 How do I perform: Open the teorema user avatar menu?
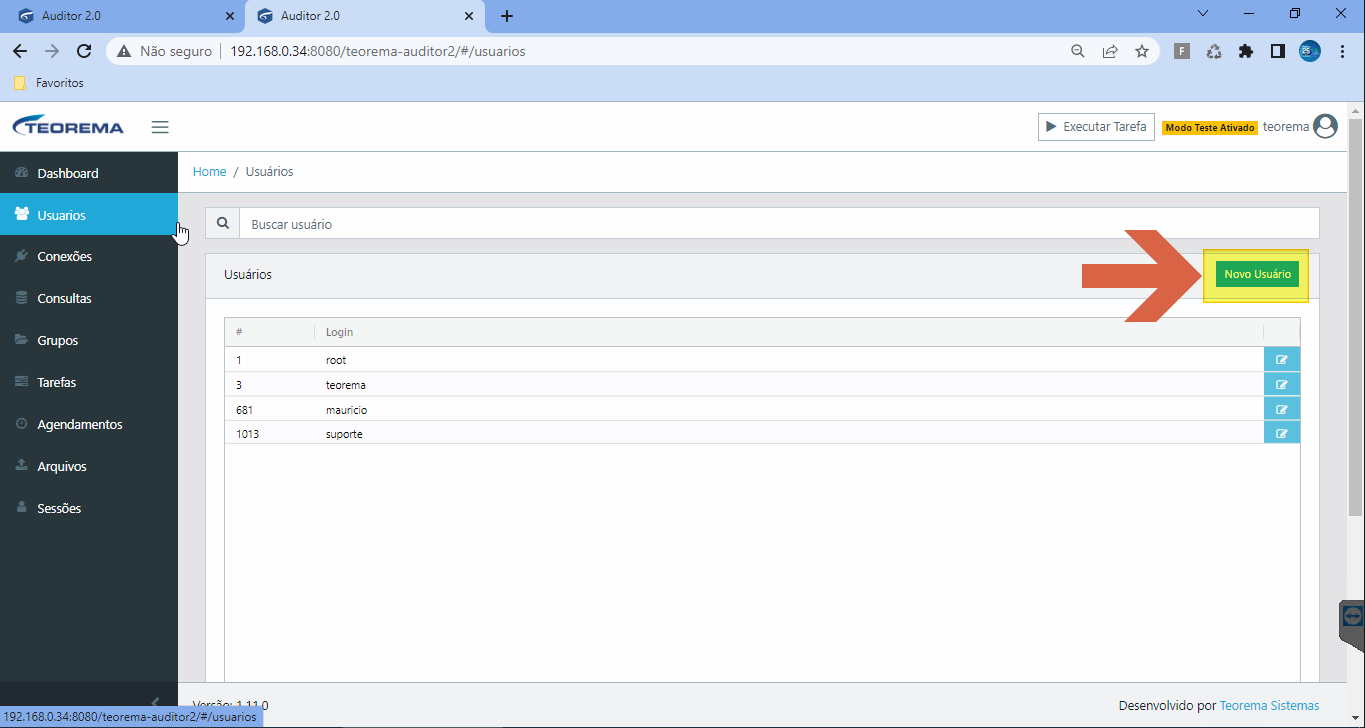1325,127
